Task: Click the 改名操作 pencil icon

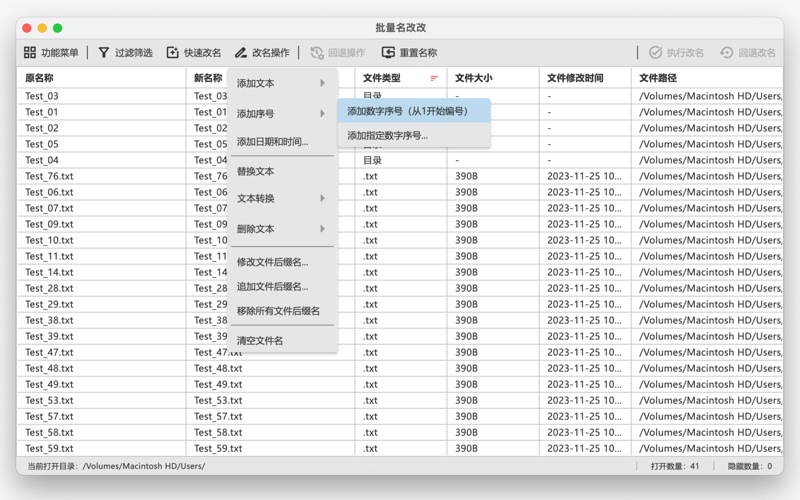Action: pyautogui.click(x=241, y=53)
